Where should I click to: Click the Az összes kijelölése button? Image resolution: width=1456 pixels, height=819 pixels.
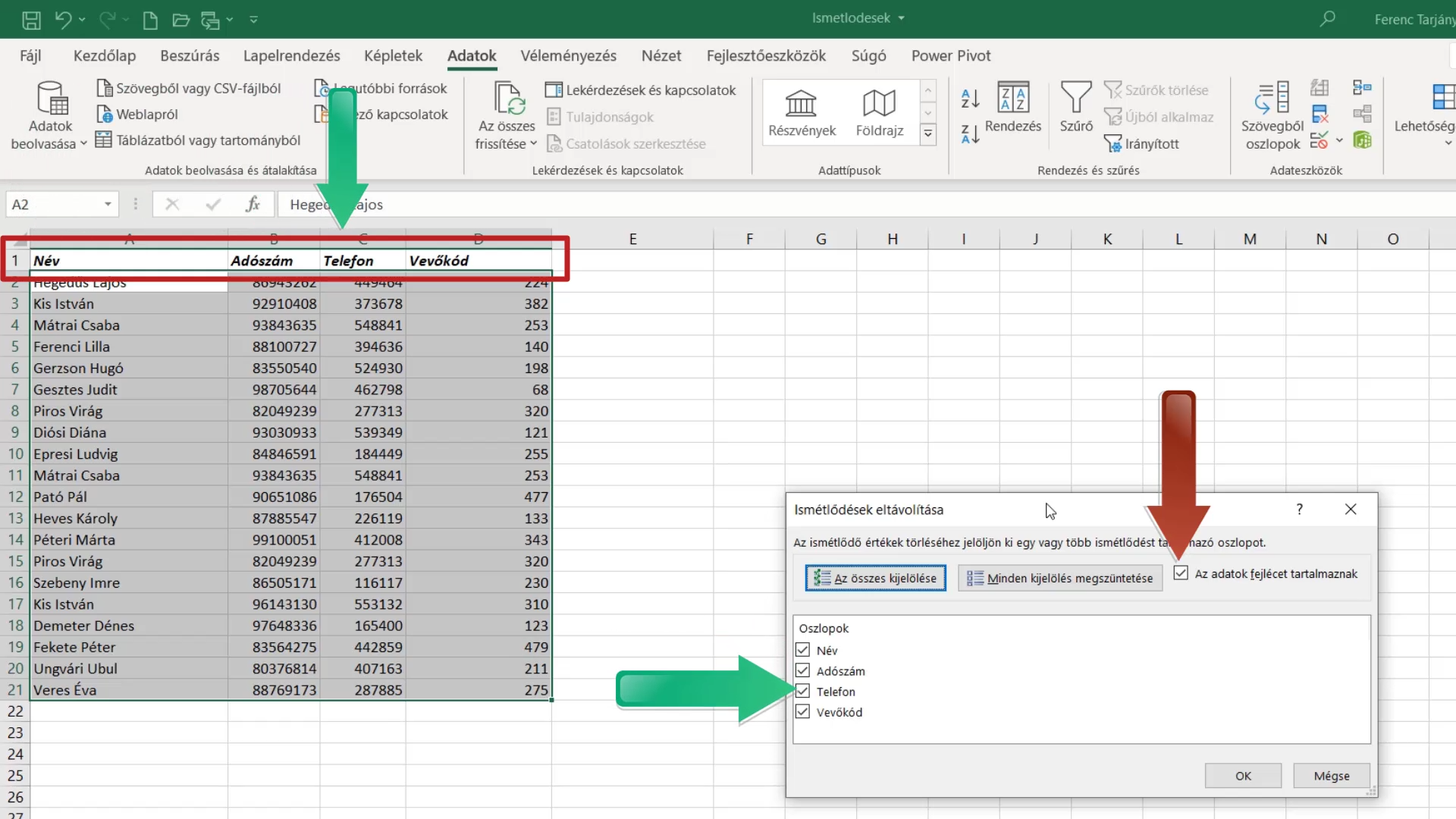[x=875, y=578]
